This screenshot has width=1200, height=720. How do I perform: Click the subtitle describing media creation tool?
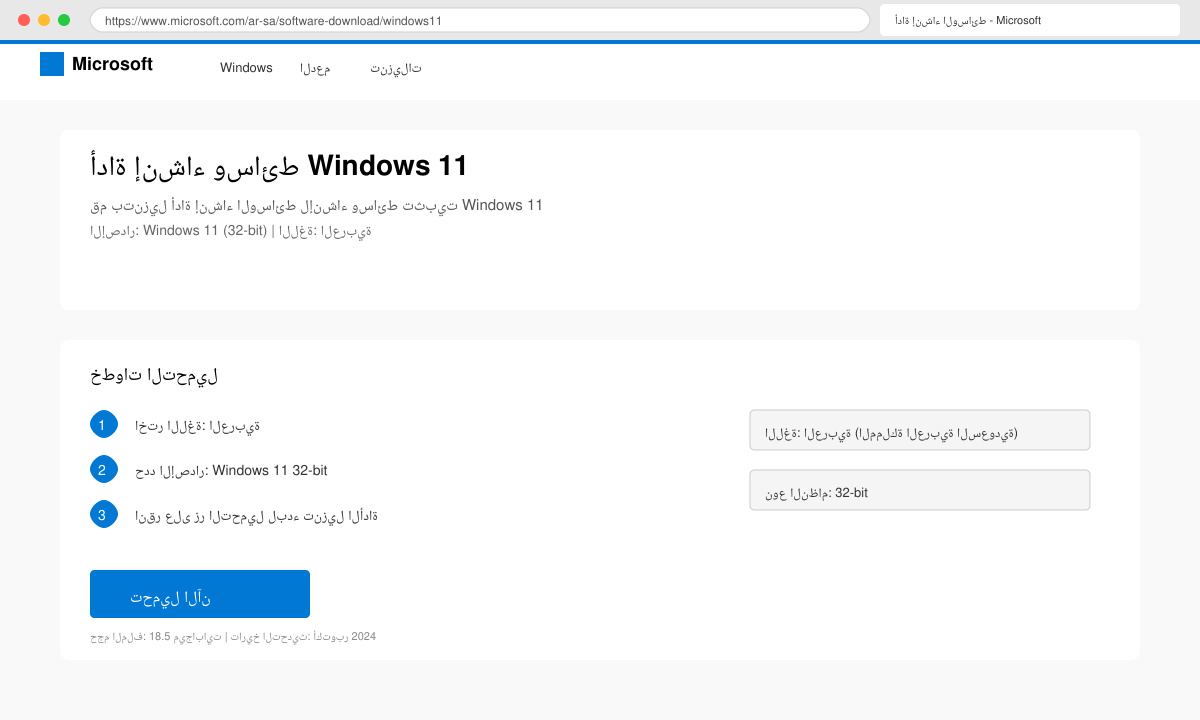[316, 205]
